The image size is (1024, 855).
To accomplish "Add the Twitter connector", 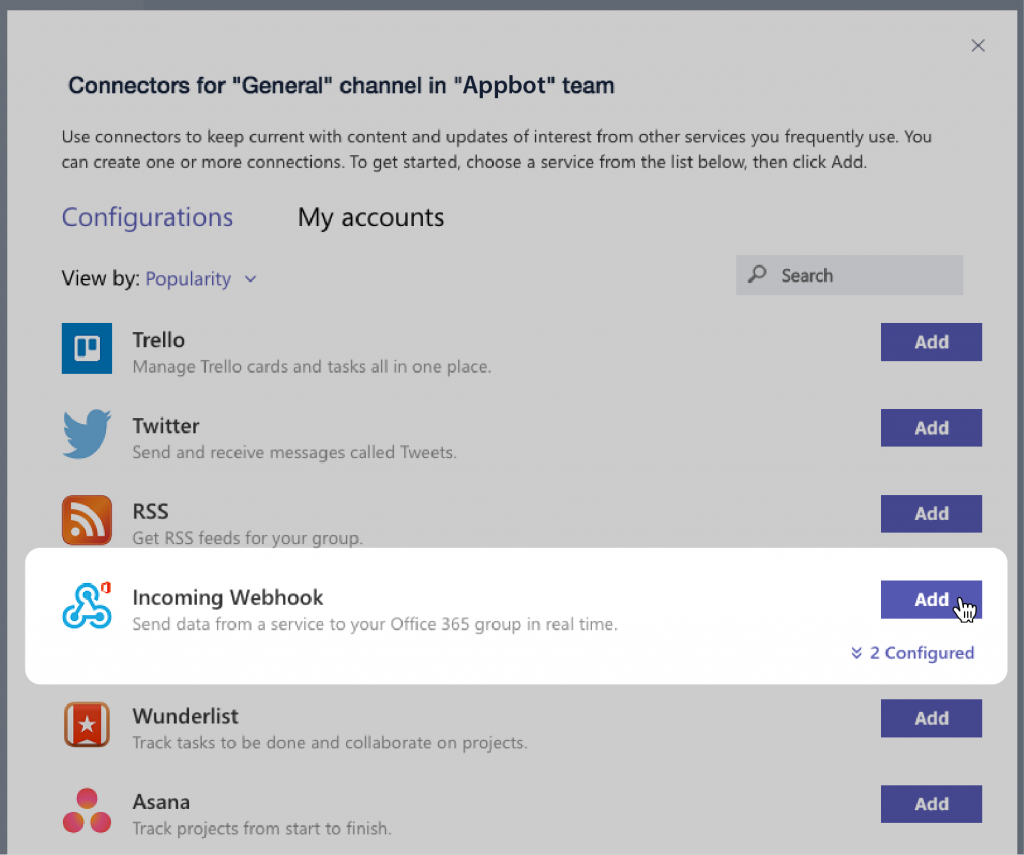I will 931,428.
